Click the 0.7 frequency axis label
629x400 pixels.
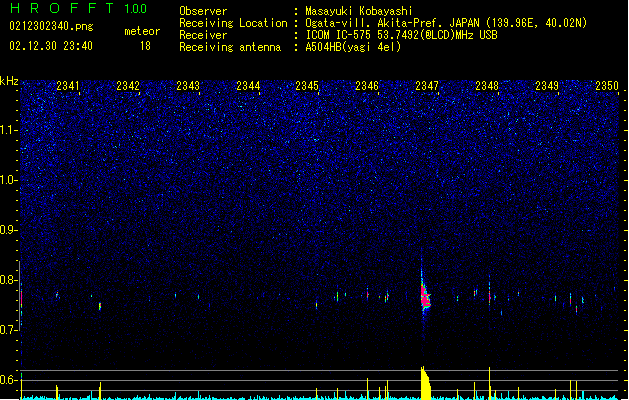(9, 330)
